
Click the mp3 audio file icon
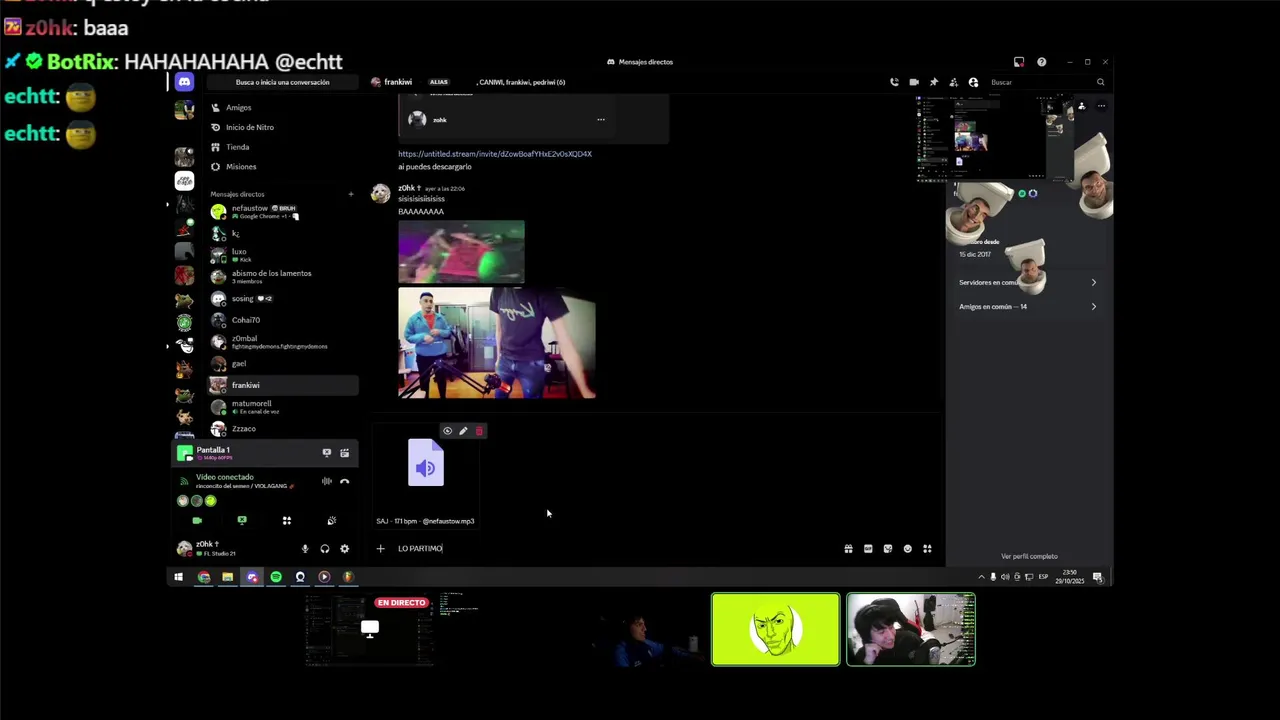[x=426, y=464]
